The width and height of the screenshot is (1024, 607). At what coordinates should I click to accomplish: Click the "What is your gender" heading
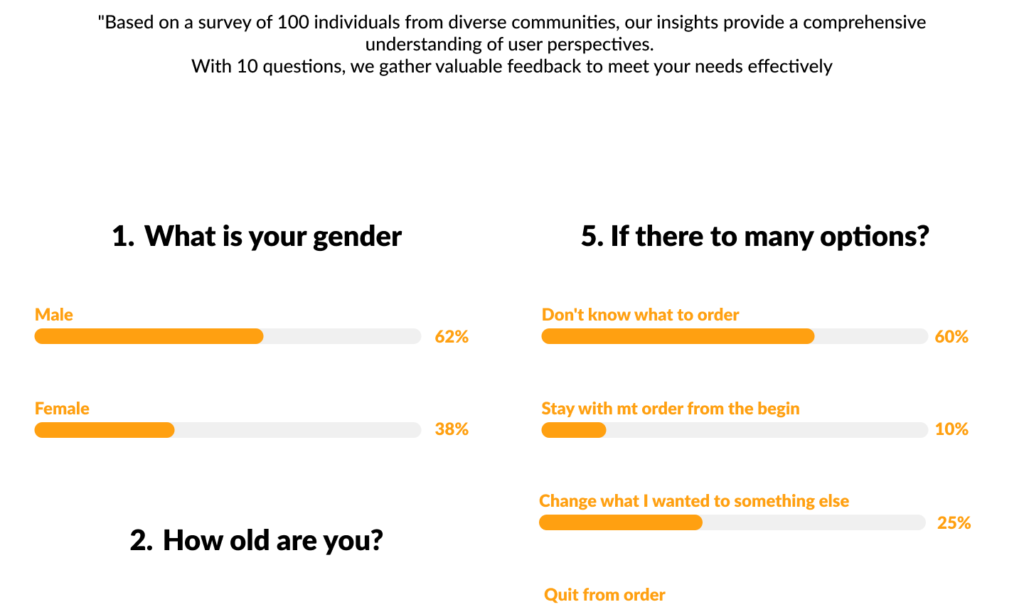click(x=257, y=237)
